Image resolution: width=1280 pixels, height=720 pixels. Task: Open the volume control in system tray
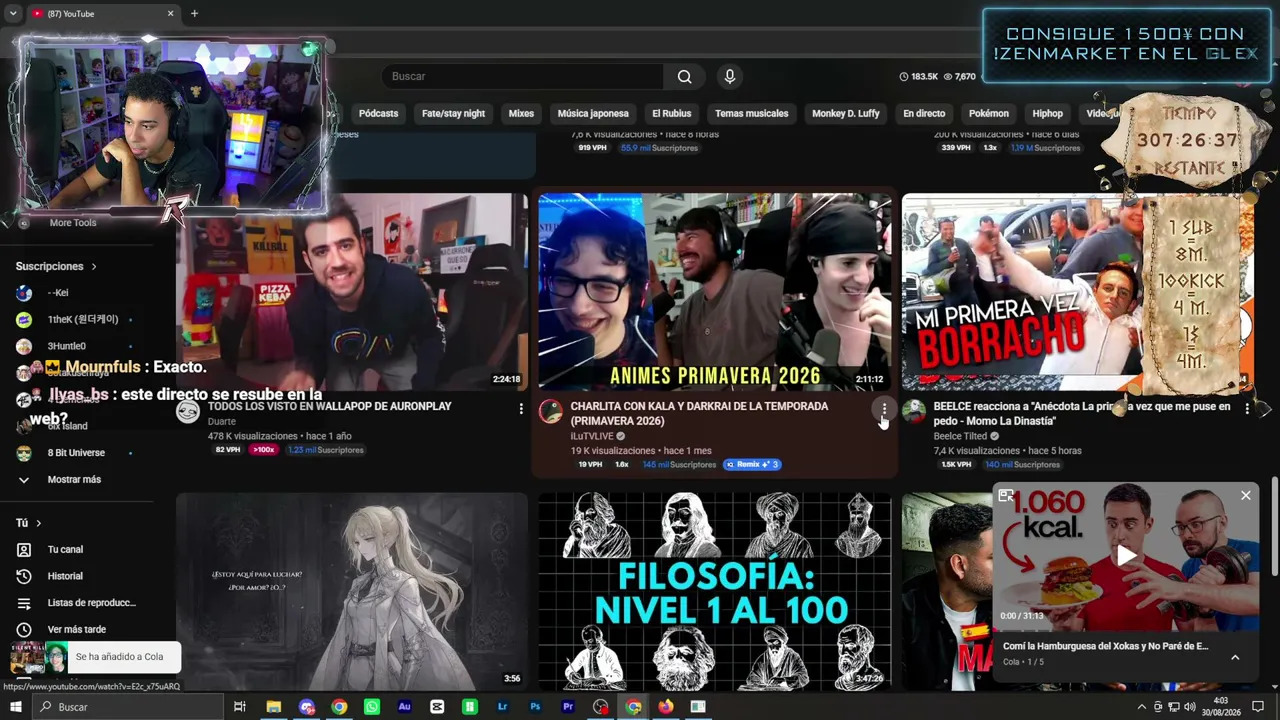[1190, 707]
